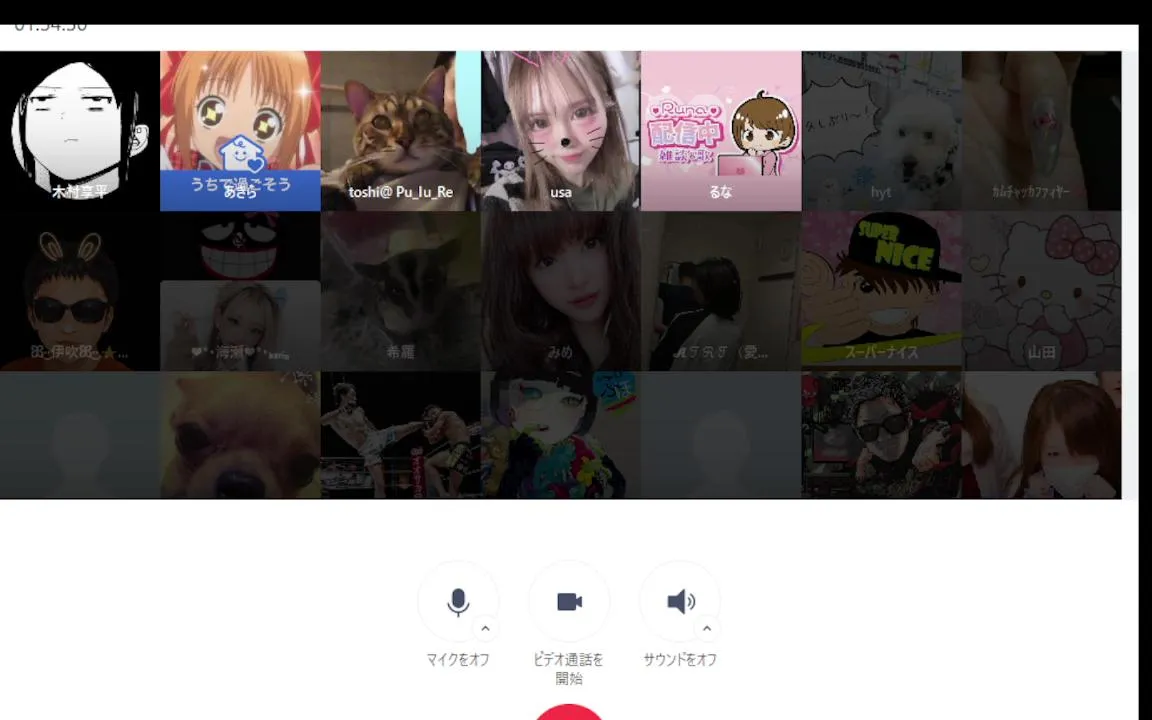
Task: Select participant 山田 Hello Kitty tile
Action: pyautogui.click(x=1041, y=291)
